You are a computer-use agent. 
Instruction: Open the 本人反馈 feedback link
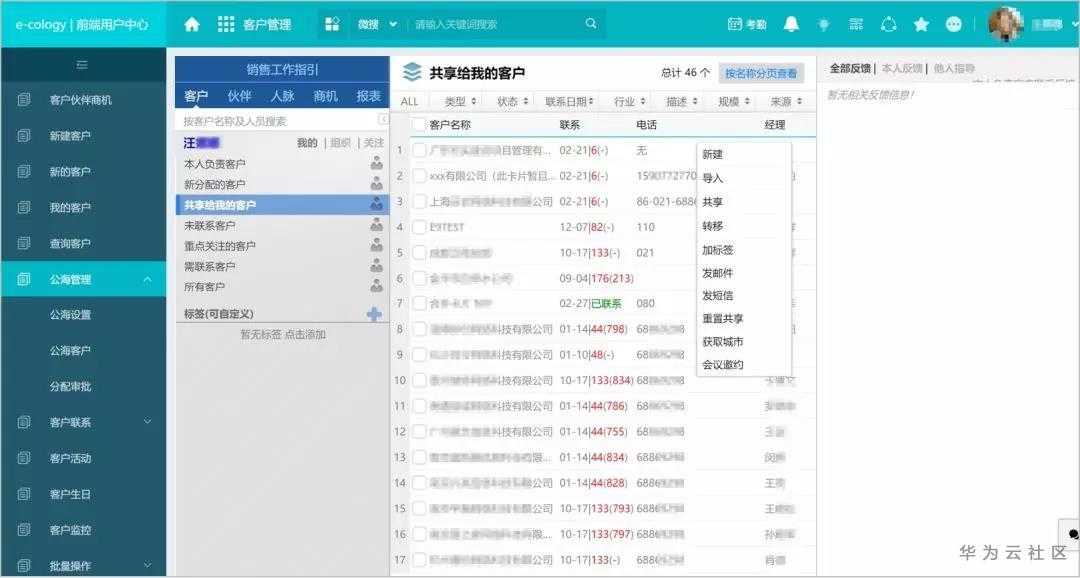[901, 68]
